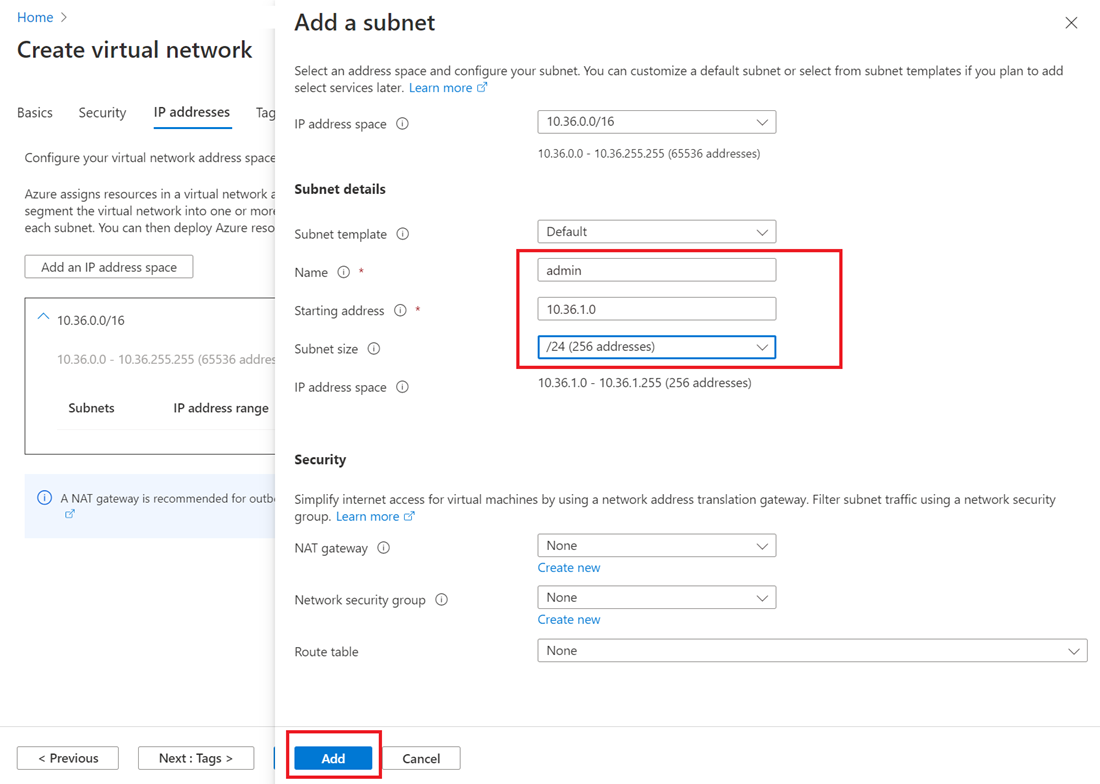Click the info icon beside Name field
This screenshot has width=1100, height=784.
click(343, 272)
